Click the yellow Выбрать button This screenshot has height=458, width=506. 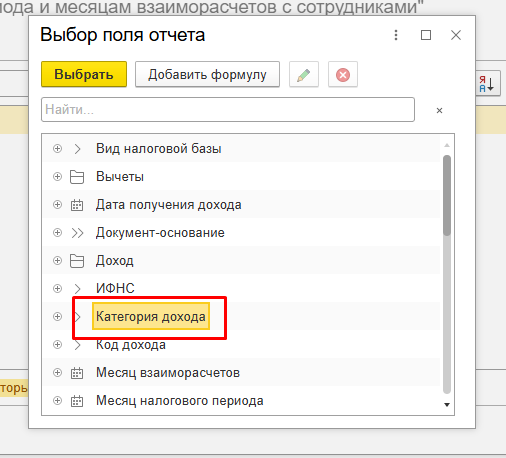tap(84, 74)
